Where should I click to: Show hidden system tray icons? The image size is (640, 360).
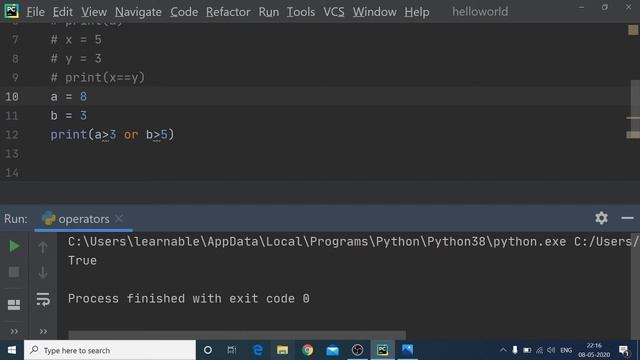(503, 350)
